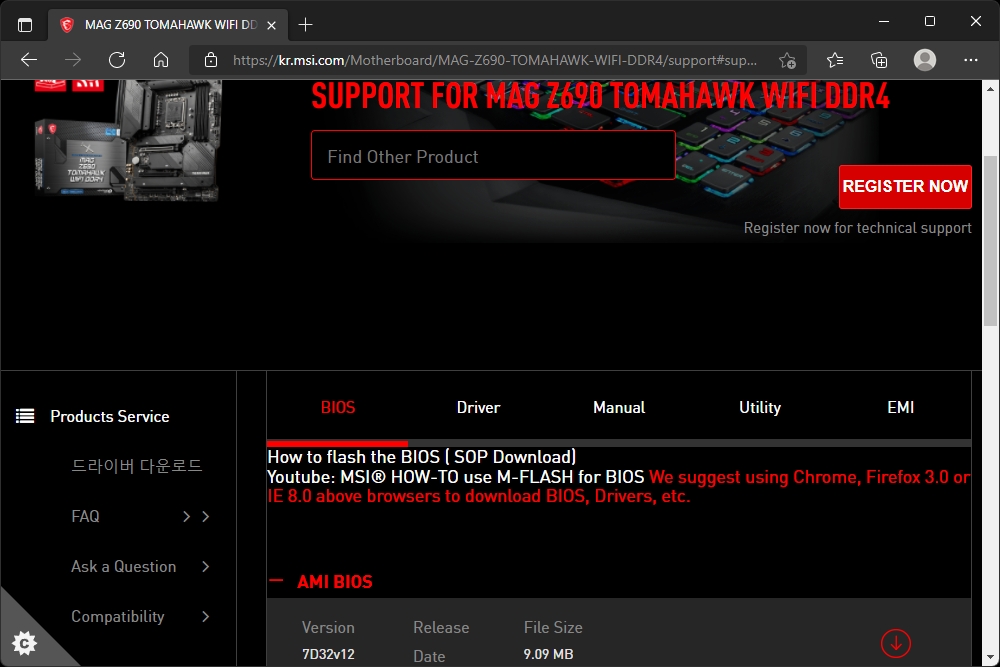Switch to the Driver tab

pyautogui.click(x=478, y=407)
